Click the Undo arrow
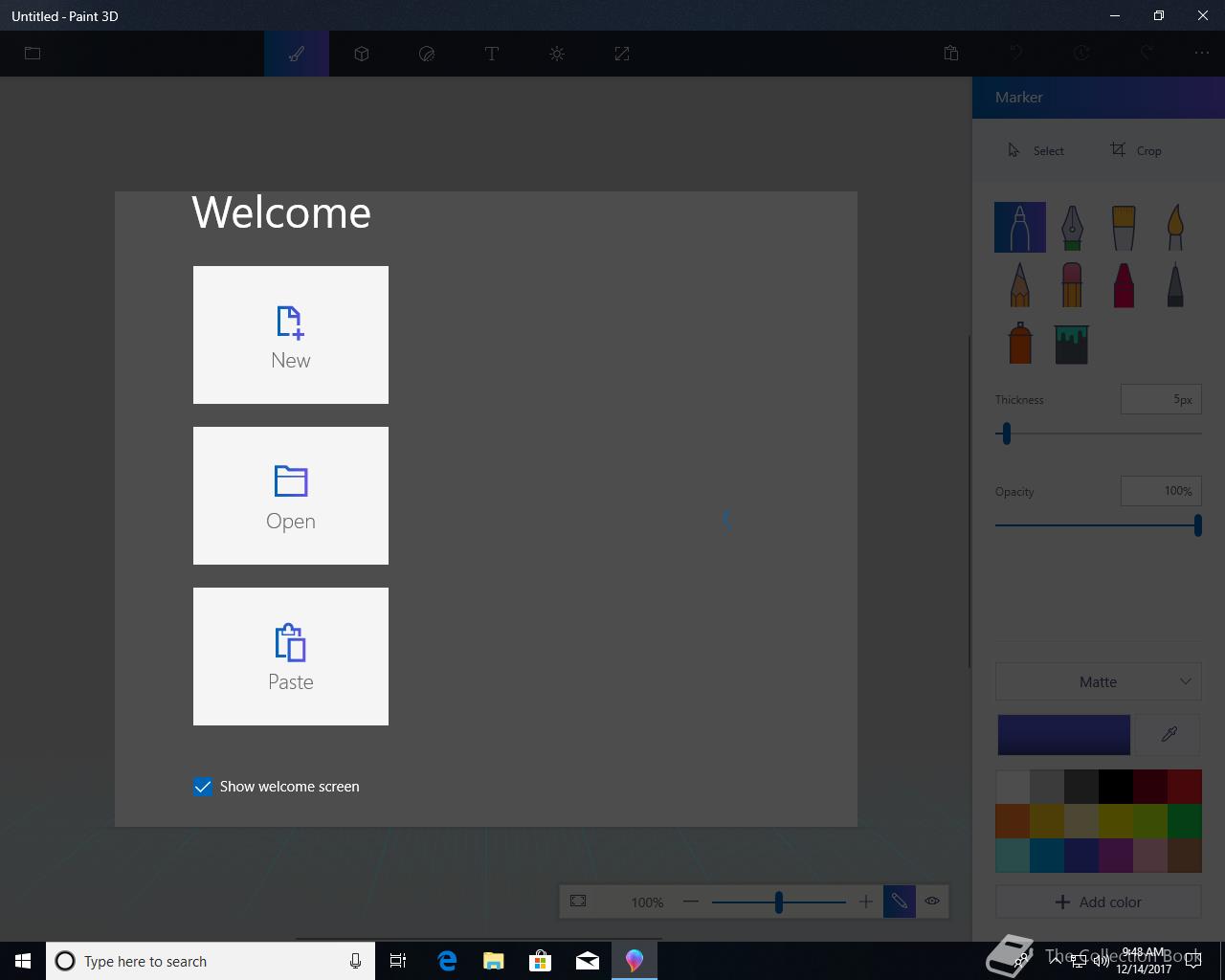Viewport: 1225px width, 980px height. tap(1016, 54)
